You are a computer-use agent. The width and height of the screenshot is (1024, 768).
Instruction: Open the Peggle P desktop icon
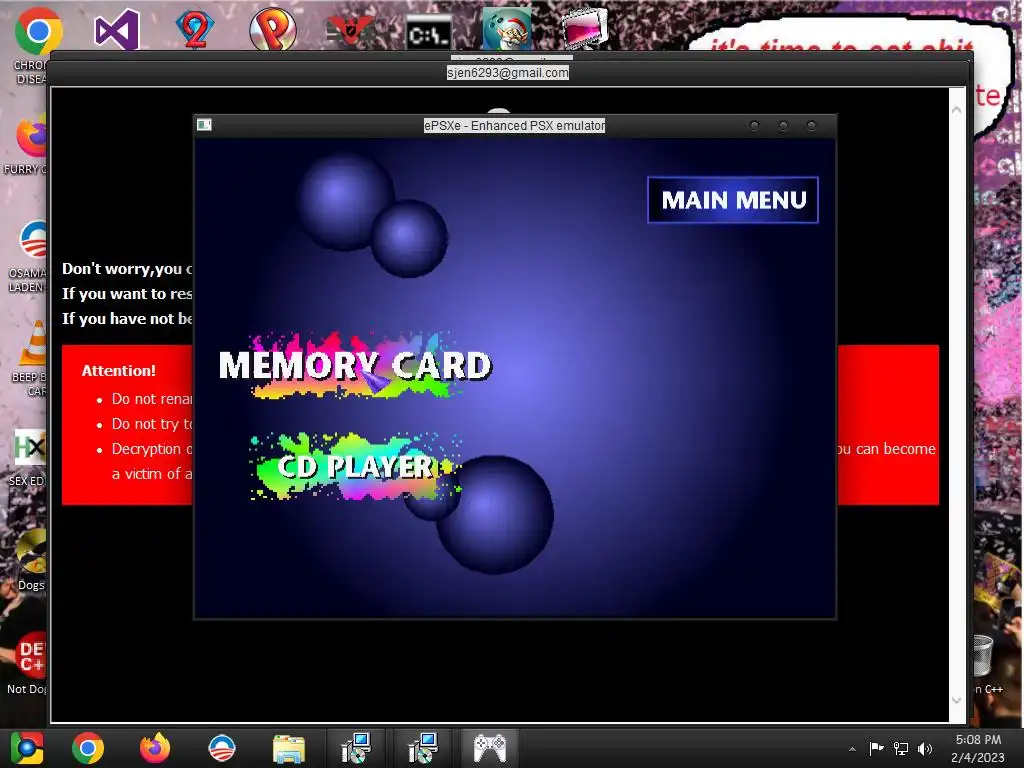pyautogui.click(x=273, y=29)
